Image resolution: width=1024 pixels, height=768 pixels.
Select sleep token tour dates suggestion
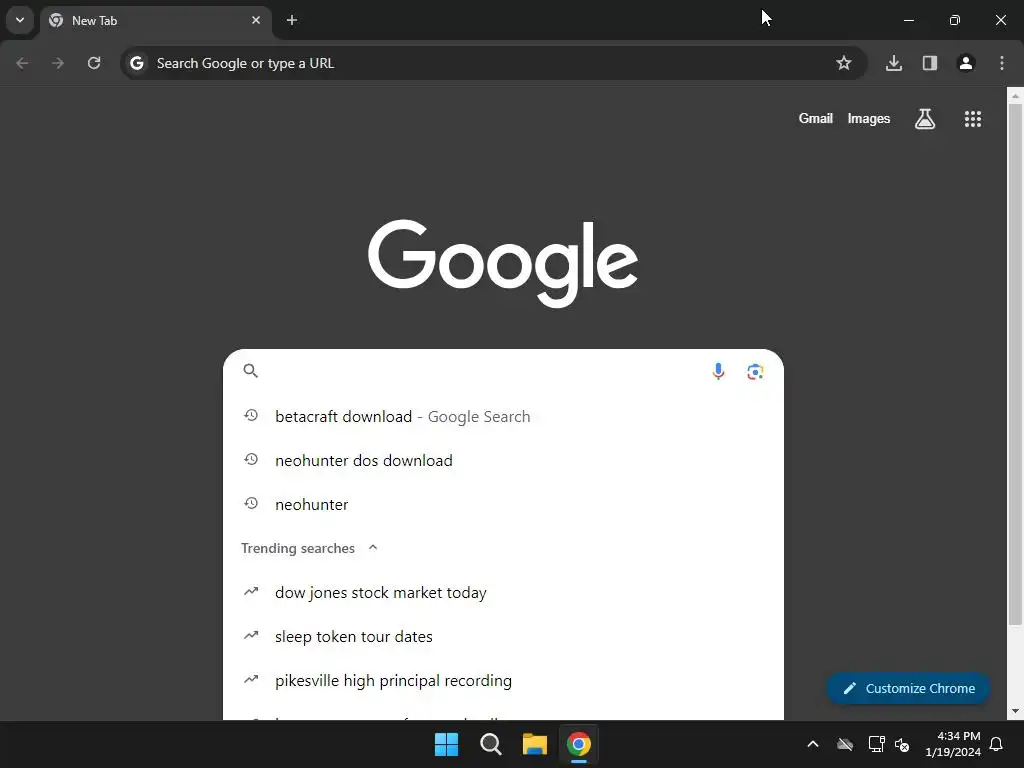[503, 636]
